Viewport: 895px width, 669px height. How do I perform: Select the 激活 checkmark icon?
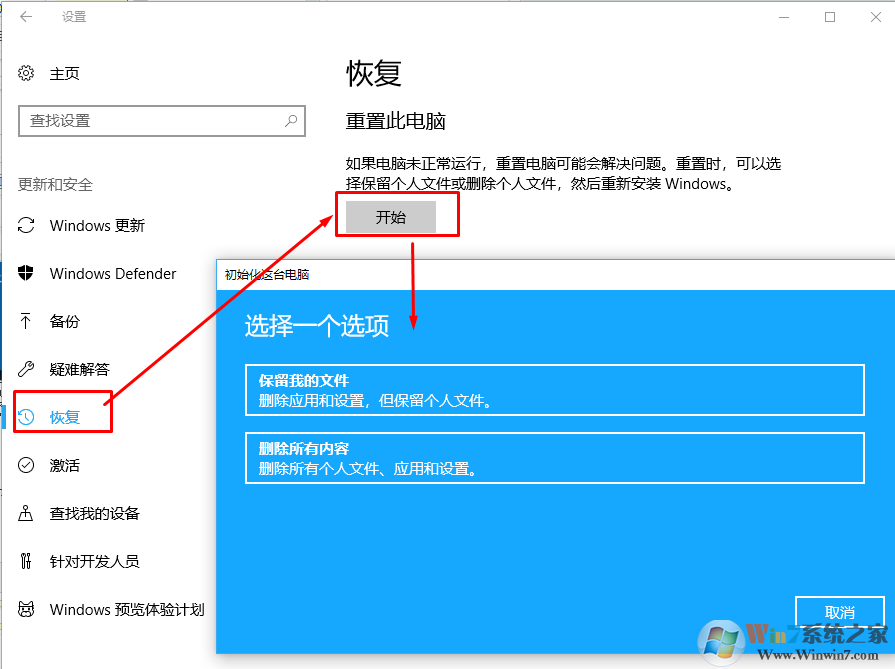point(25,465)
